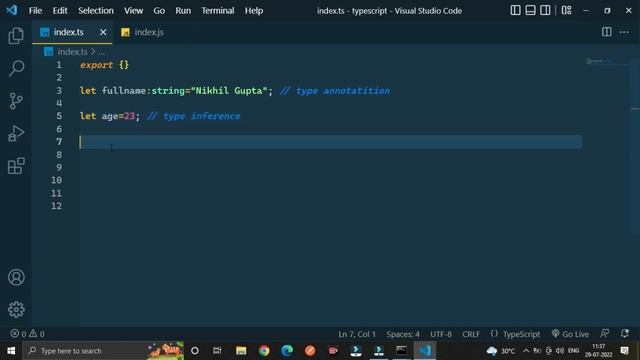Start Go Live server
Screen dimensions: 640x360
pos(570,334)
